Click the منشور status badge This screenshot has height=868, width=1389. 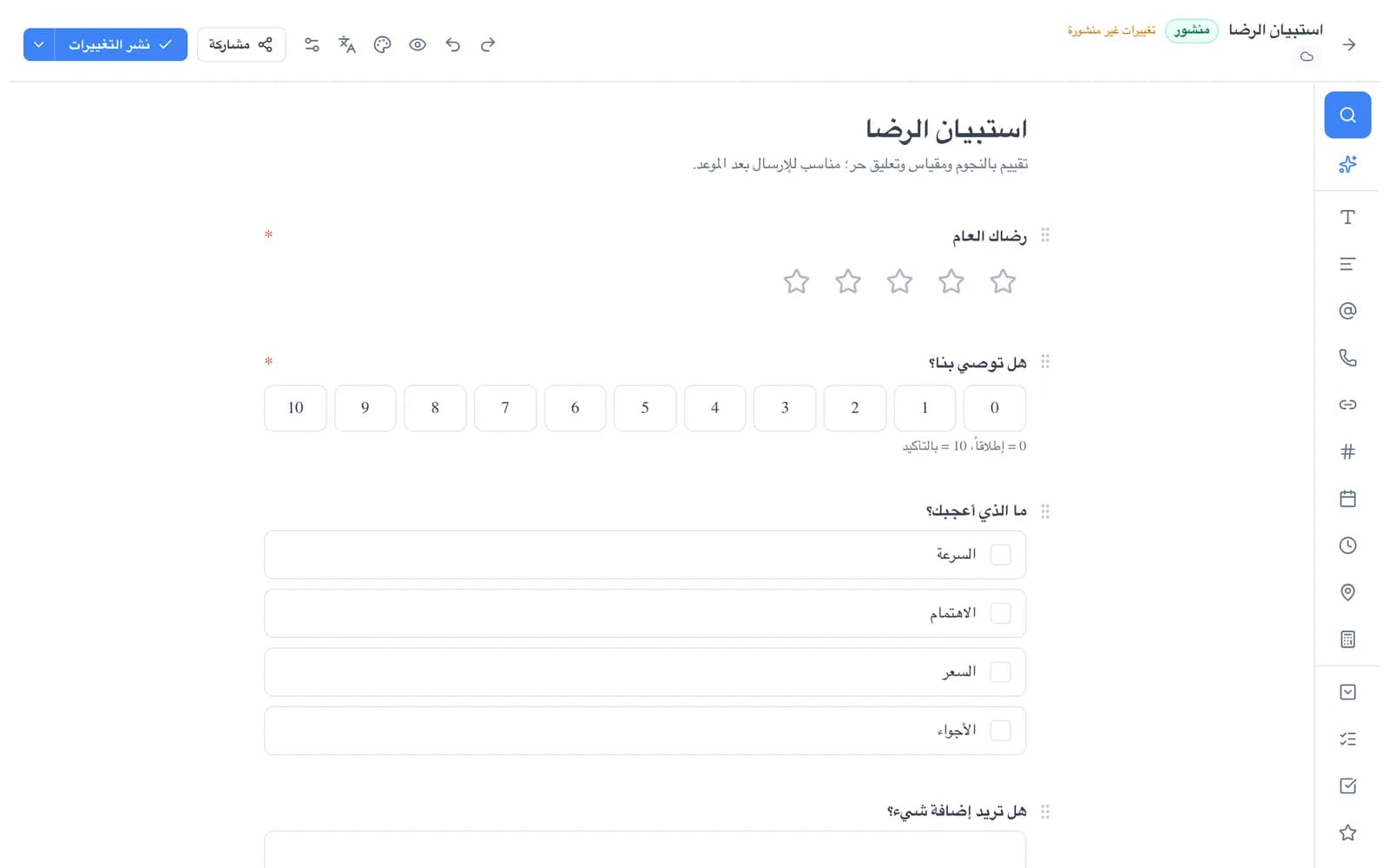tap(1191, 30)
